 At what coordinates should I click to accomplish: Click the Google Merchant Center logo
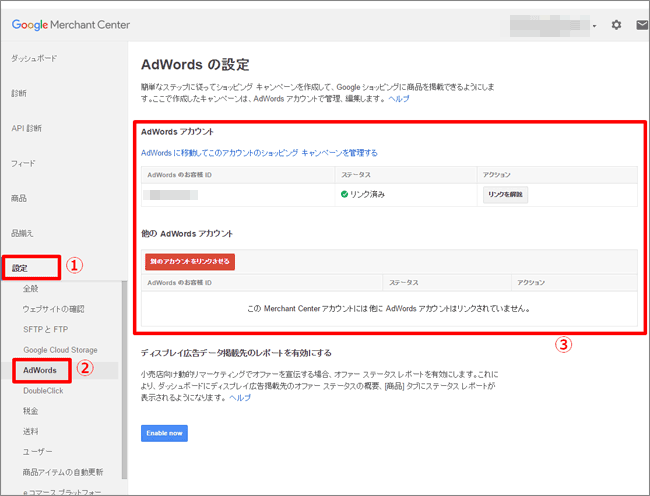coord(71,25)
